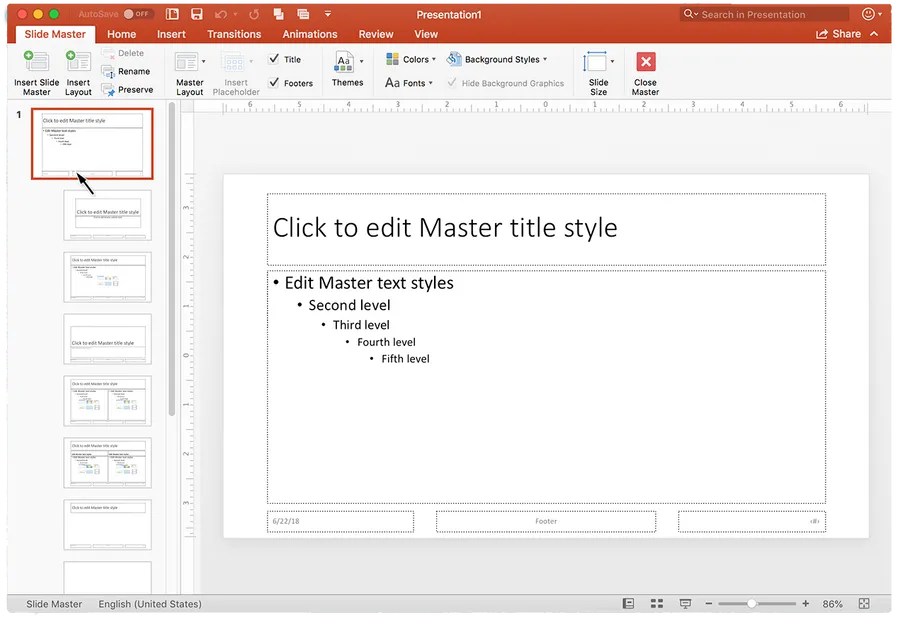Open the Colors menu
The width and height of the screenshot is (900, 617).
(x=410, y=59)
